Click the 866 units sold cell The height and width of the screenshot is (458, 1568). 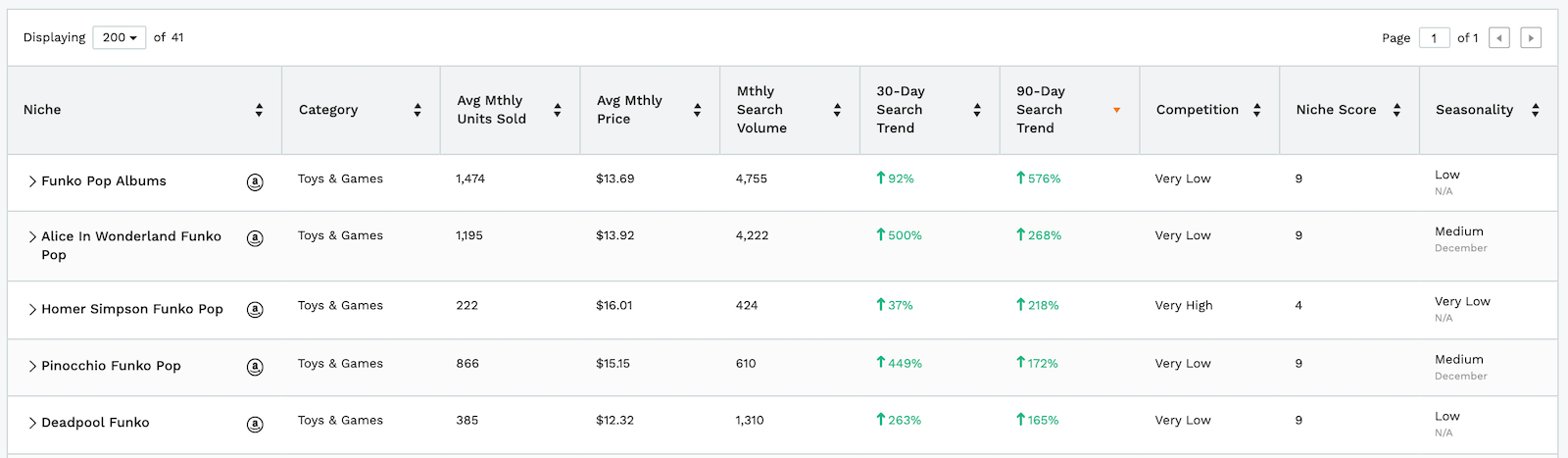(467, 363)
